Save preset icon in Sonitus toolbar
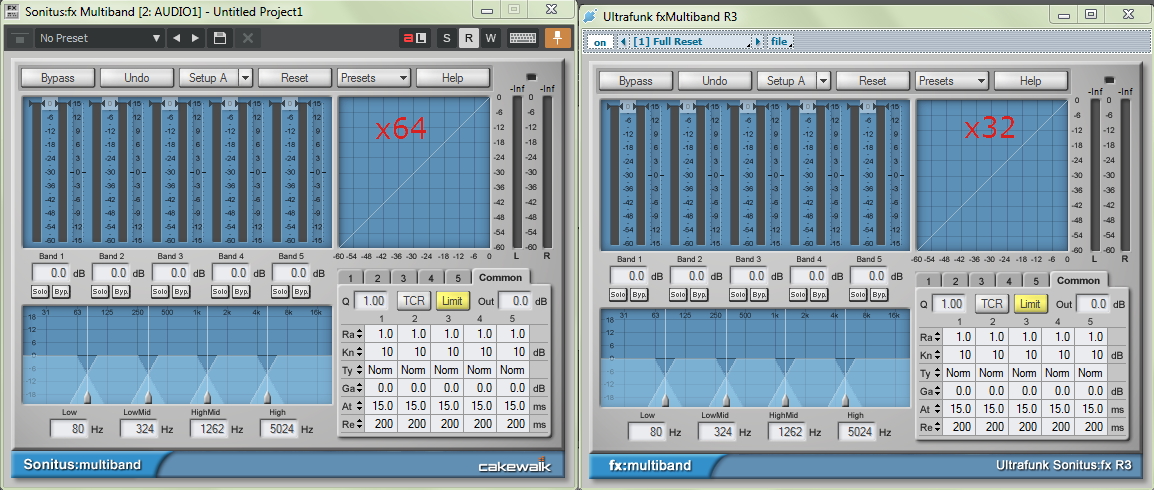This screenshot has height=490, width=1154. [x=219, y=38]
